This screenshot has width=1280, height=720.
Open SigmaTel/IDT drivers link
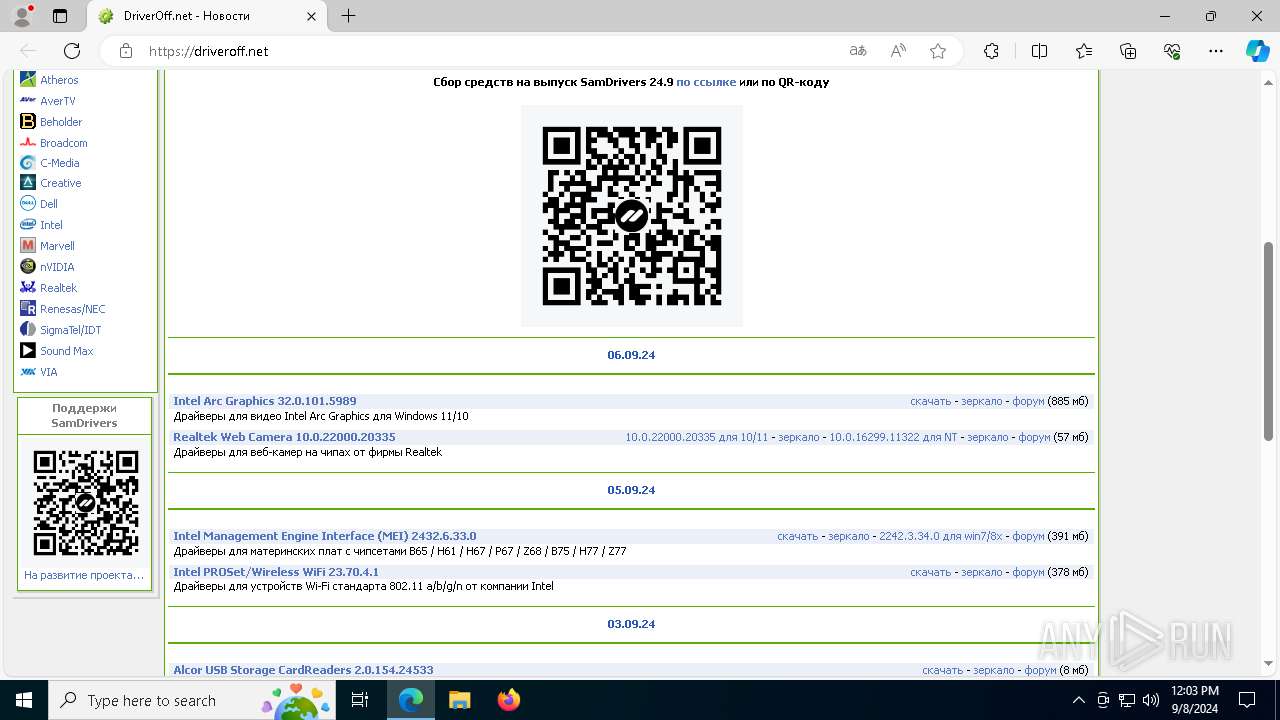pyautogui.click(x=71, y=330)
